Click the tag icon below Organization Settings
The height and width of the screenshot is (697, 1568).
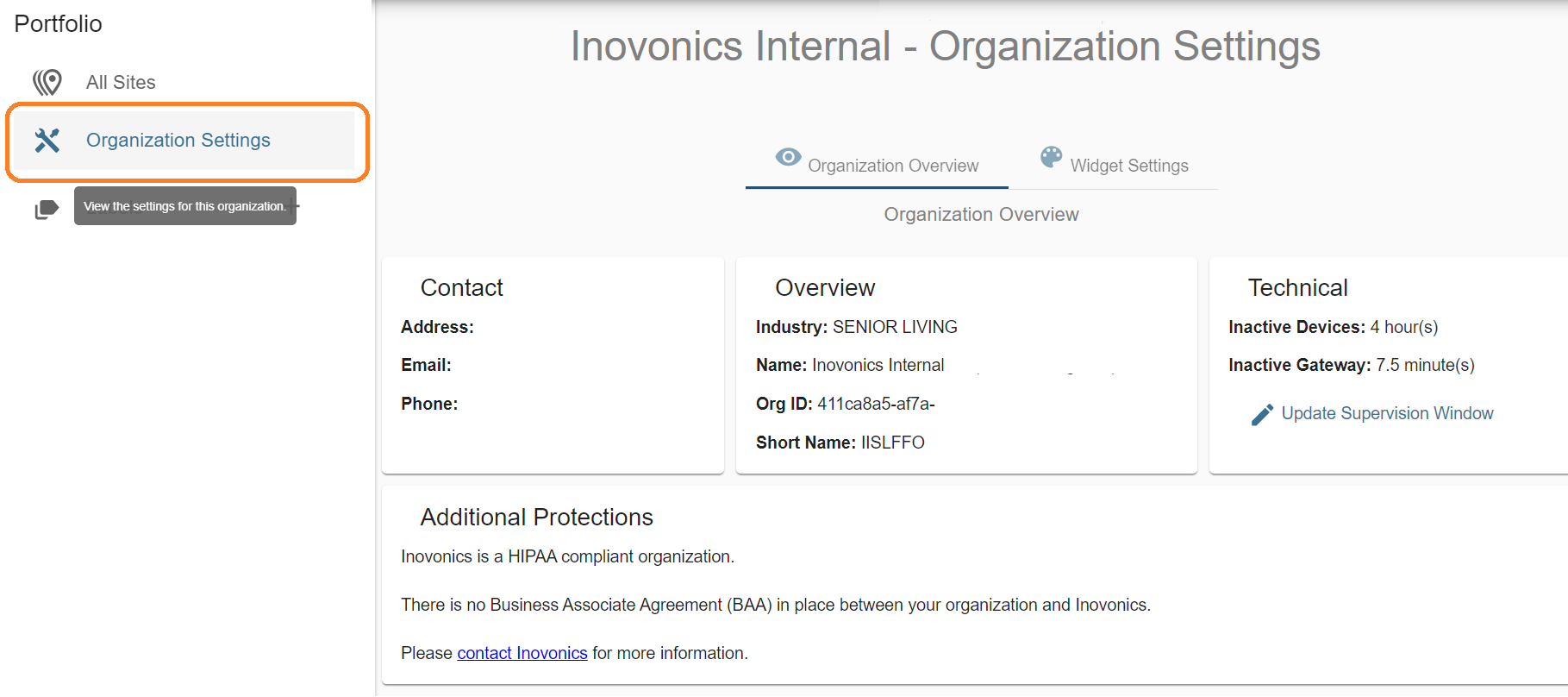[x=47, y=209]
